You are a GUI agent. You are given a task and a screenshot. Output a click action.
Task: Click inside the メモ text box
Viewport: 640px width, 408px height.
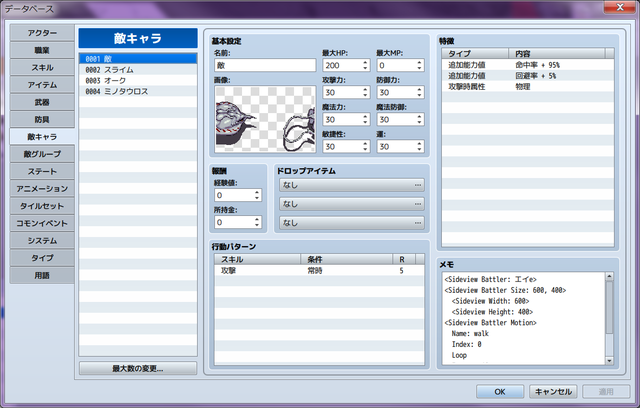[x=524, y=318]
